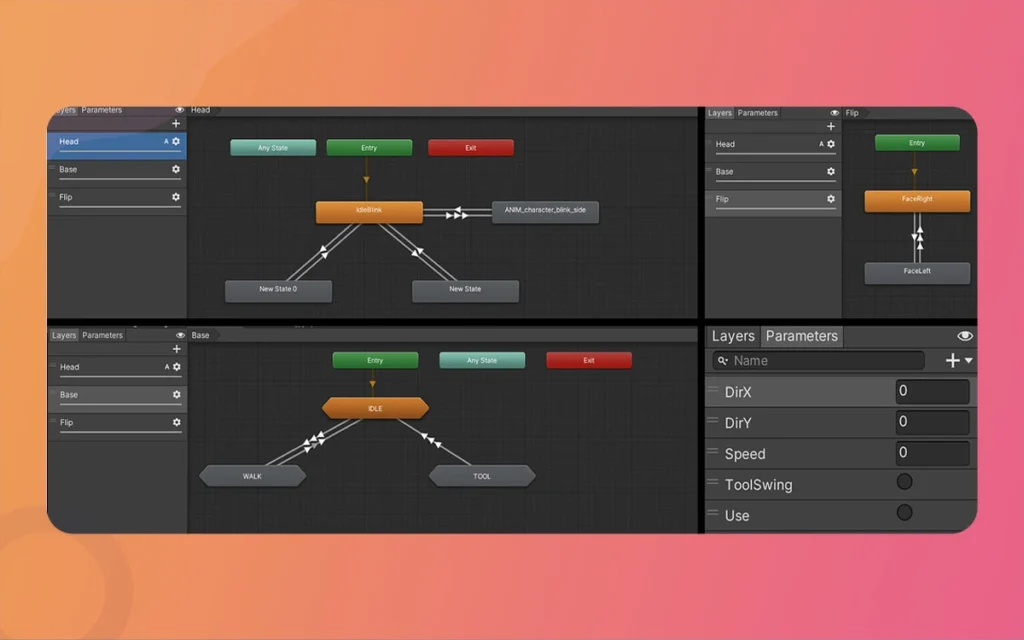
Task: Click the Head breadcrumb above the state graph
Action: (x=200, y=110)
